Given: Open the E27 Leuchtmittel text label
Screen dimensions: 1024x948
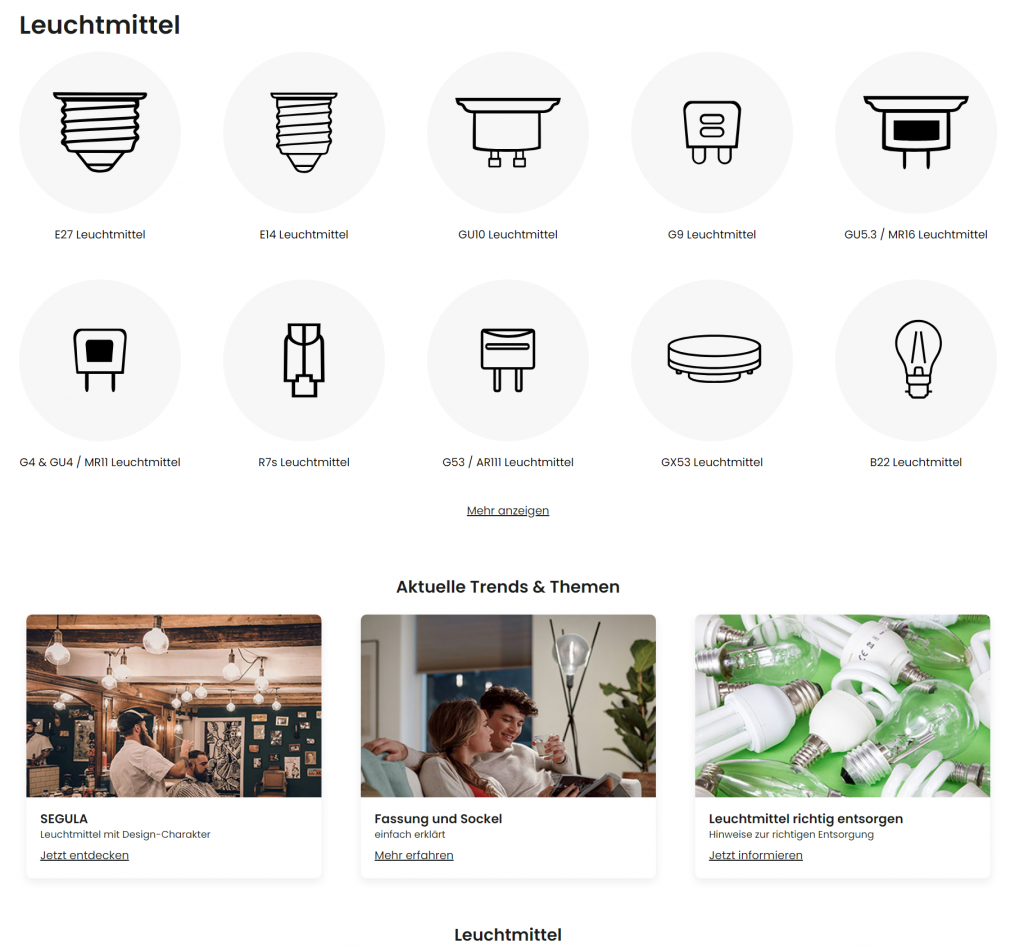Looking at the screenshot, I should 100,234.
